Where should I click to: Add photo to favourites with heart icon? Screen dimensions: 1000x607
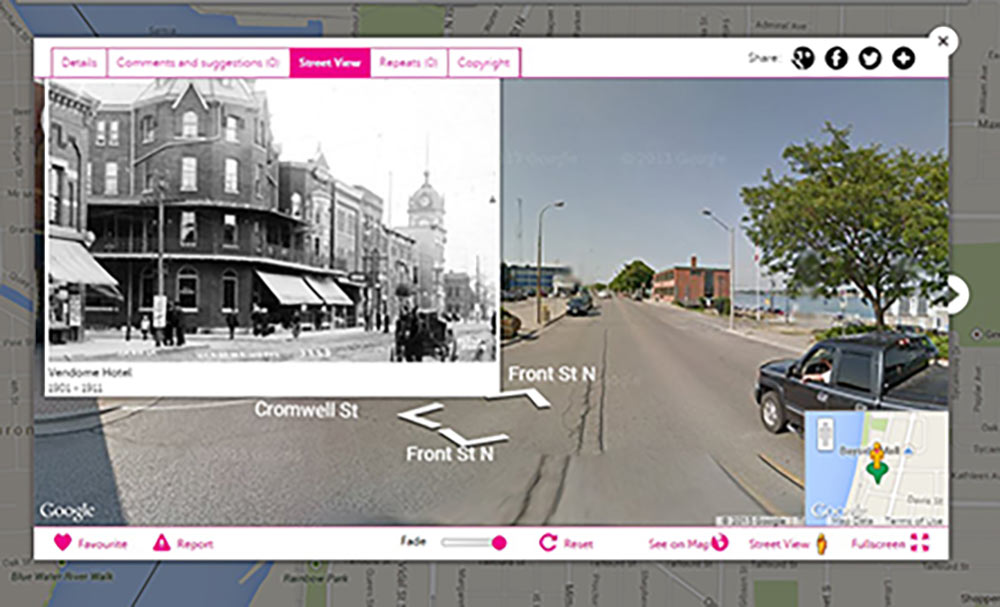click(x=62, y=543)
